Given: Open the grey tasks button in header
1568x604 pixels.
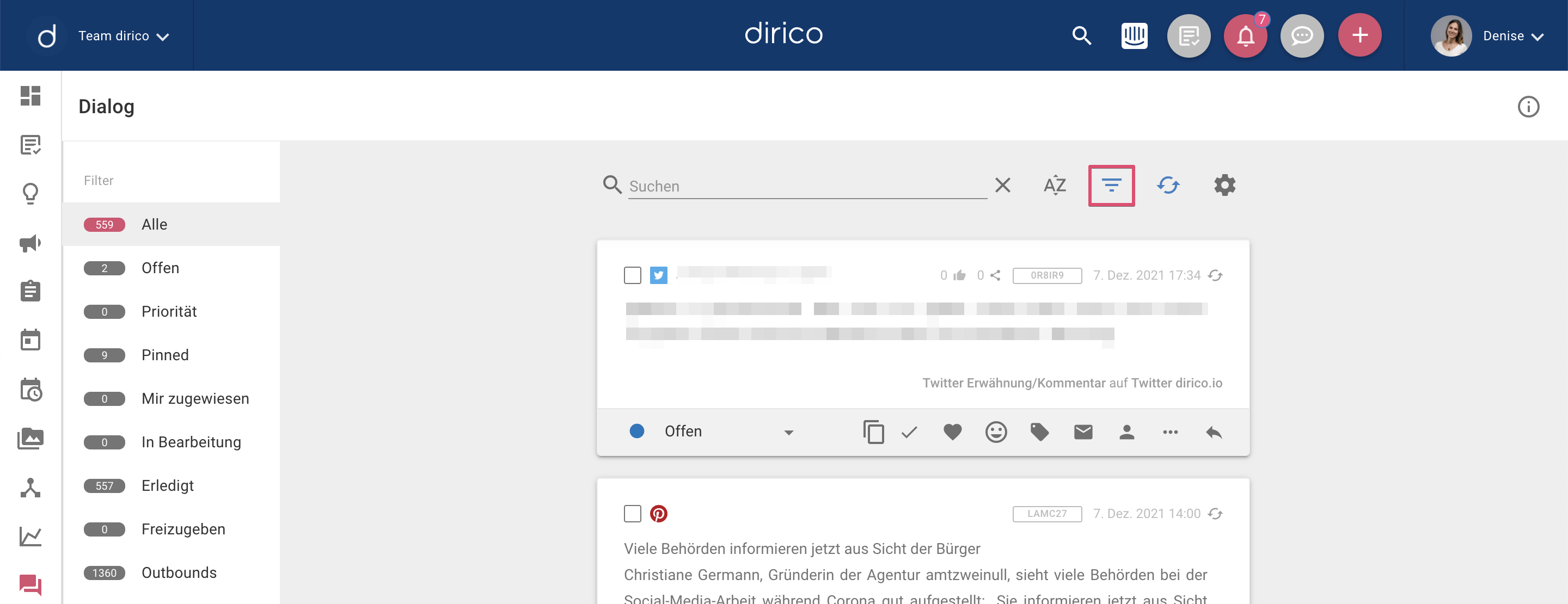Looking at the screenshot, I should [1188, 36].
